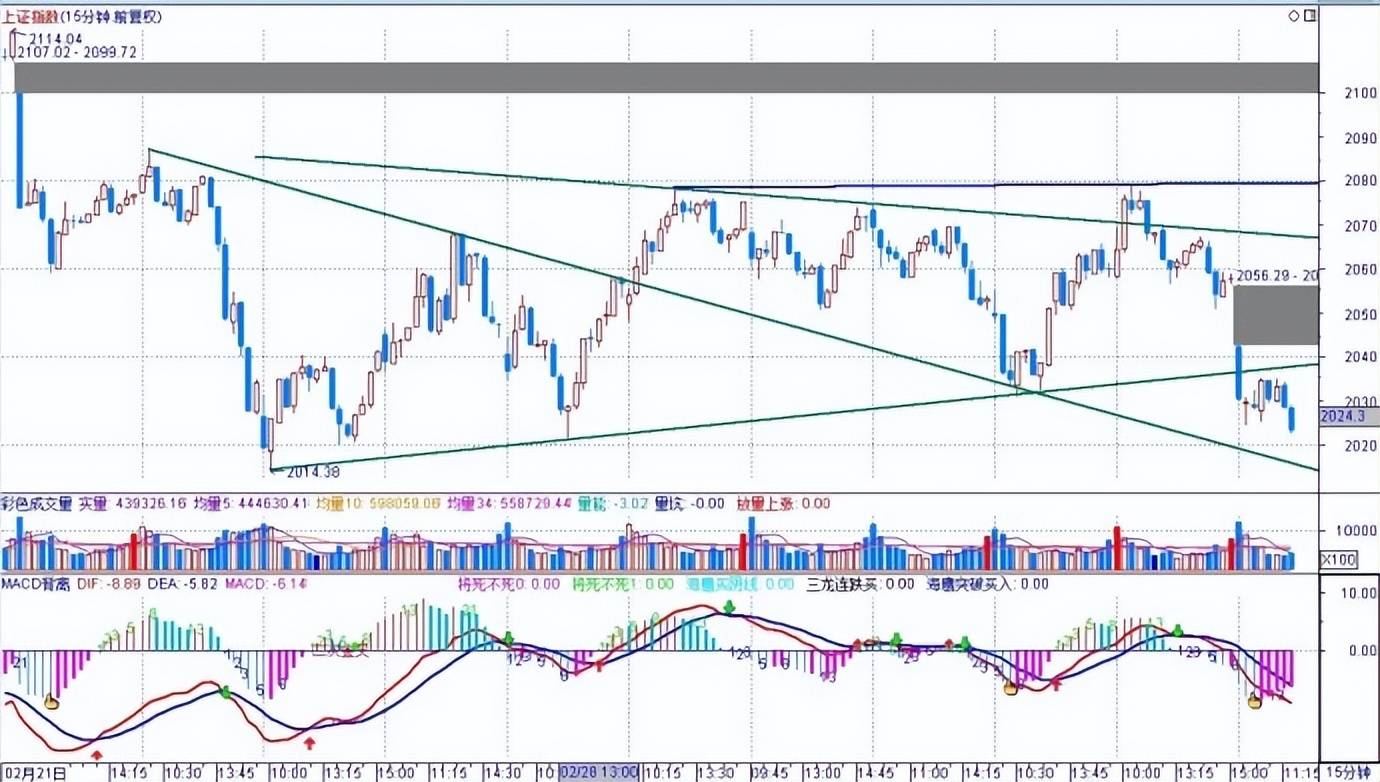Viewport: 1380px width, 782px height.
Task: Click the 彩色成交量 indicator name
Action: tap(38, 504)
